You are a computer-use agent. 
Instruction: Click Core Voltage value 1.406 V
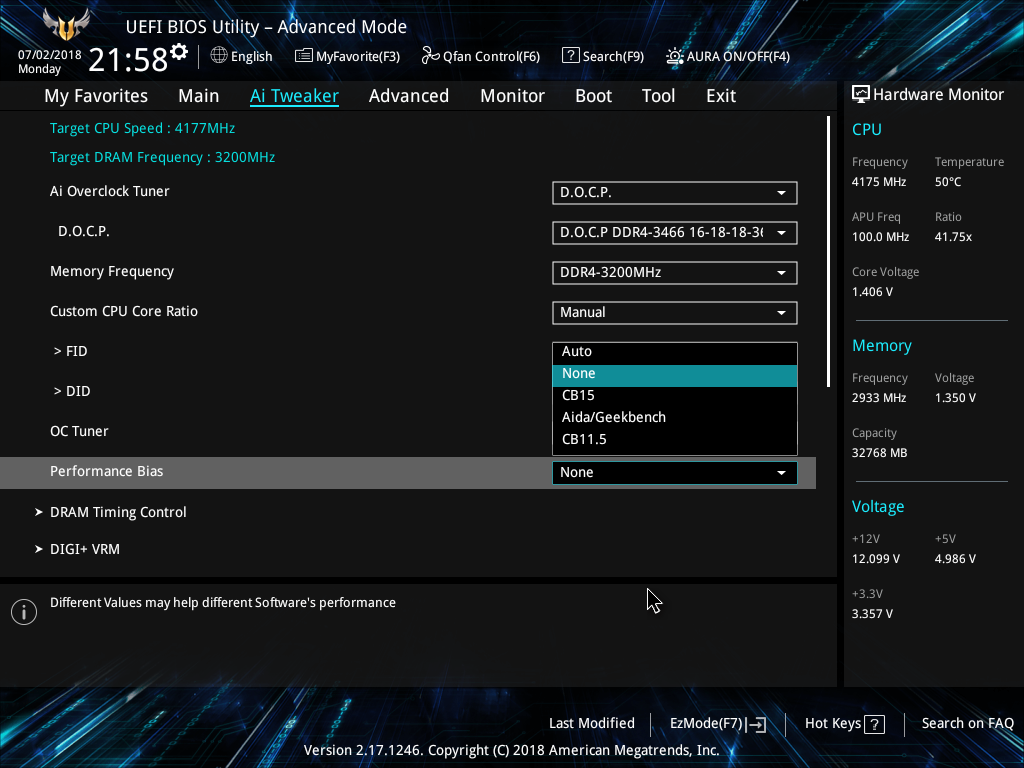872,292
